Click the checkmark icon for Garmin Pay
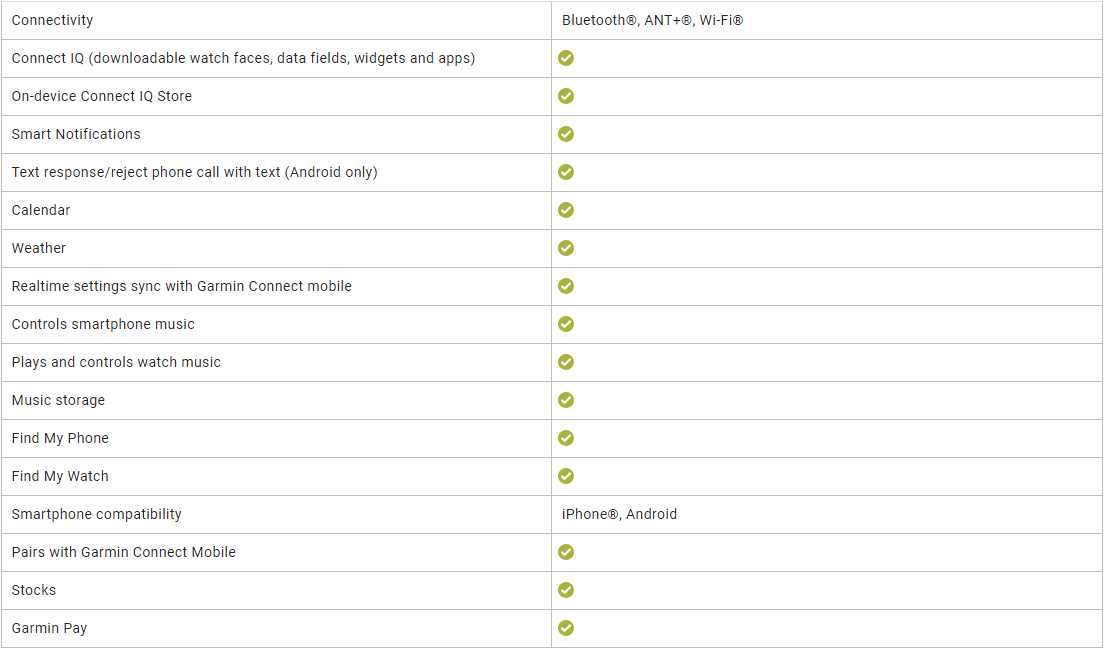This screenshot has width=1104, height=650. tap(565, 627)
